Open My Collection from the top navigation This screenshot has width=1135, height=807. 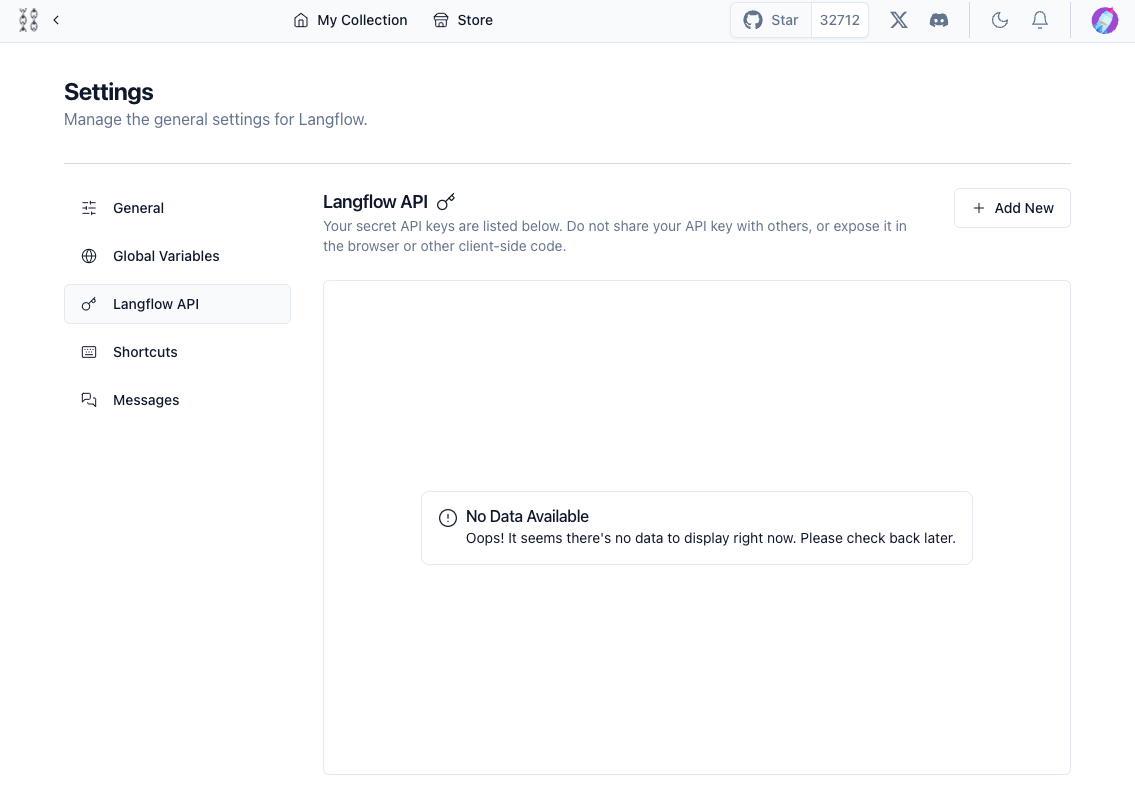click(350, 20)
